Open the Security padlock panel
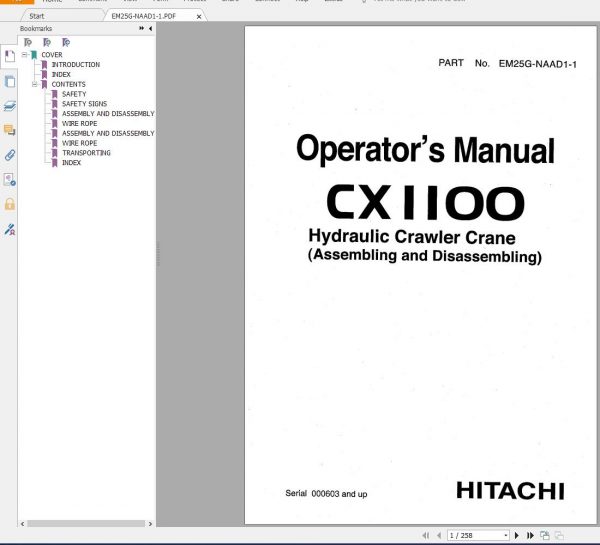 10,204
